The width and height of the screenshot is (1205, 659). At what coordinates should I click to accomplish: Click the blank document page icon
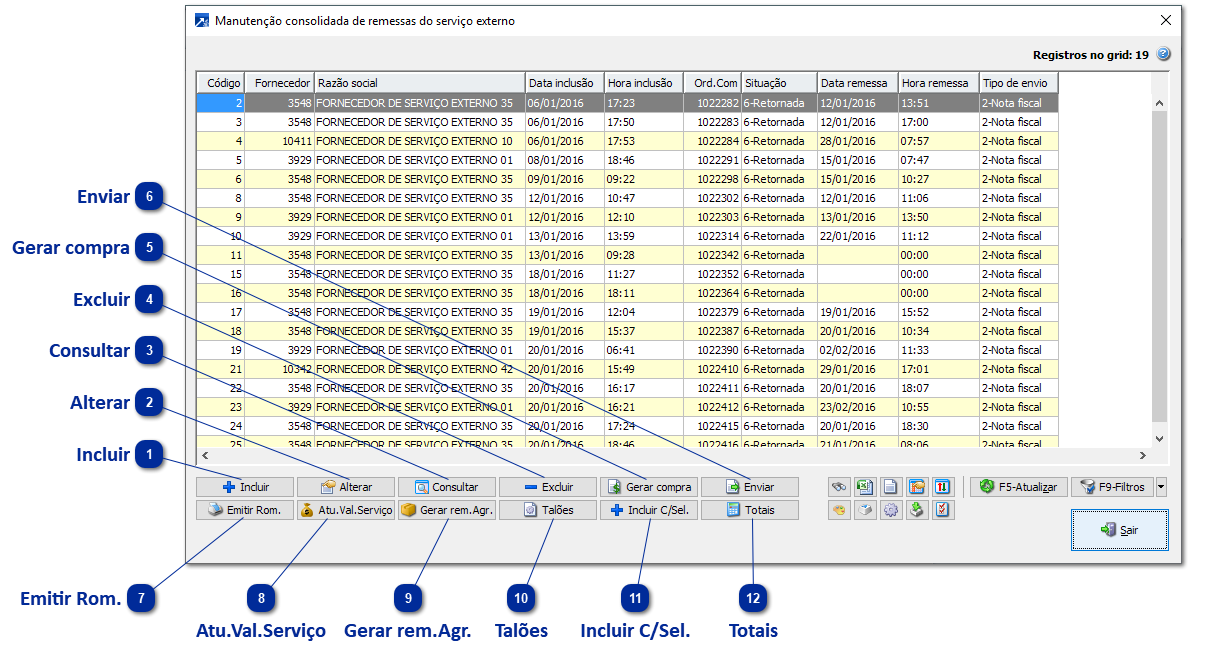coord(891,487)
